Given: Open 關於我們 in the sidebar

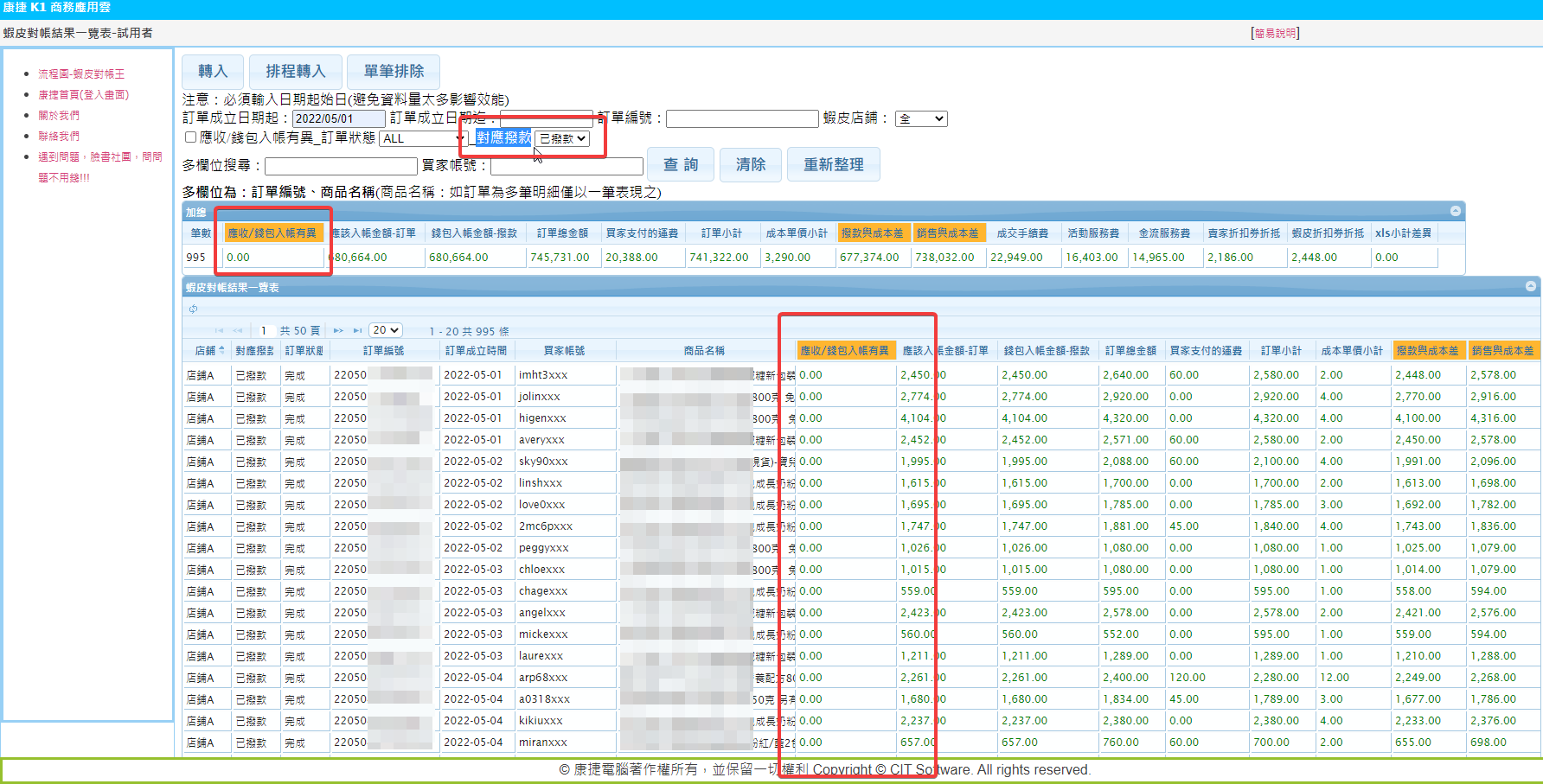Looking at the screenshot, I should [59, 116].
